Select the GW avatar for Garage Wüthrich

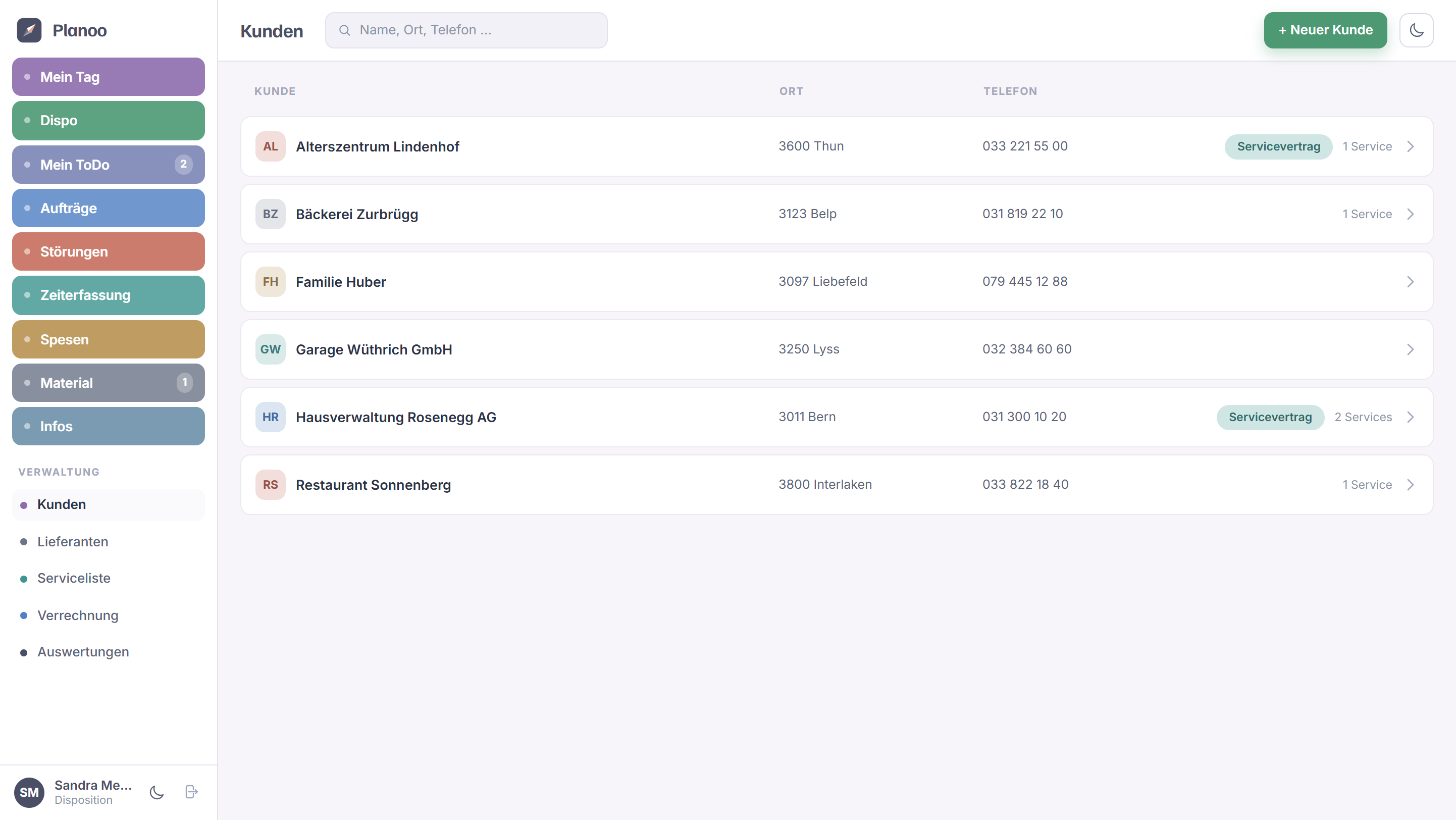(x=270, y=349)
